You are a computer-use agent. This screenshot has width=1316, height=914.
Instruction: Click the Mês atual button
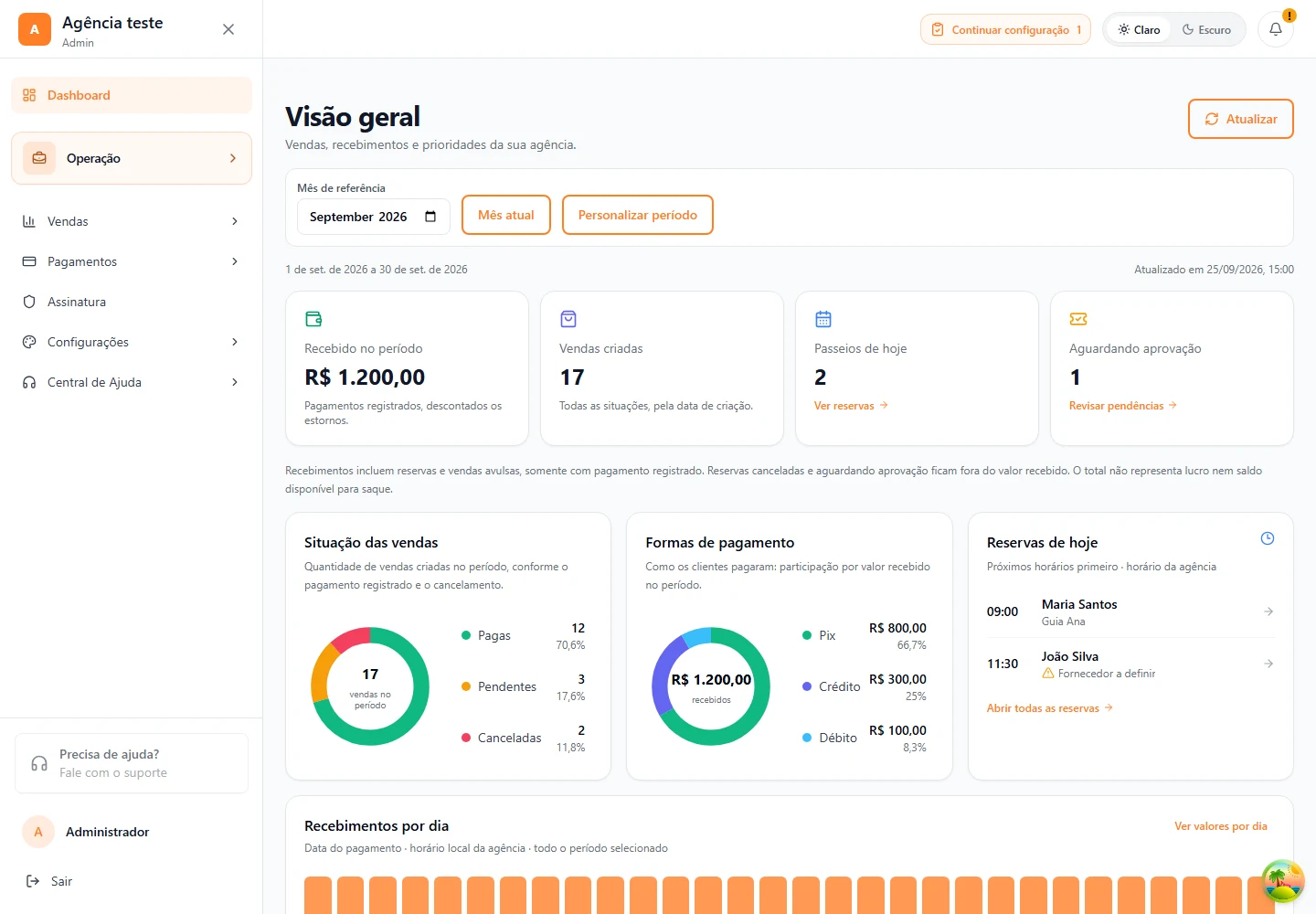[x=506, y=215]
